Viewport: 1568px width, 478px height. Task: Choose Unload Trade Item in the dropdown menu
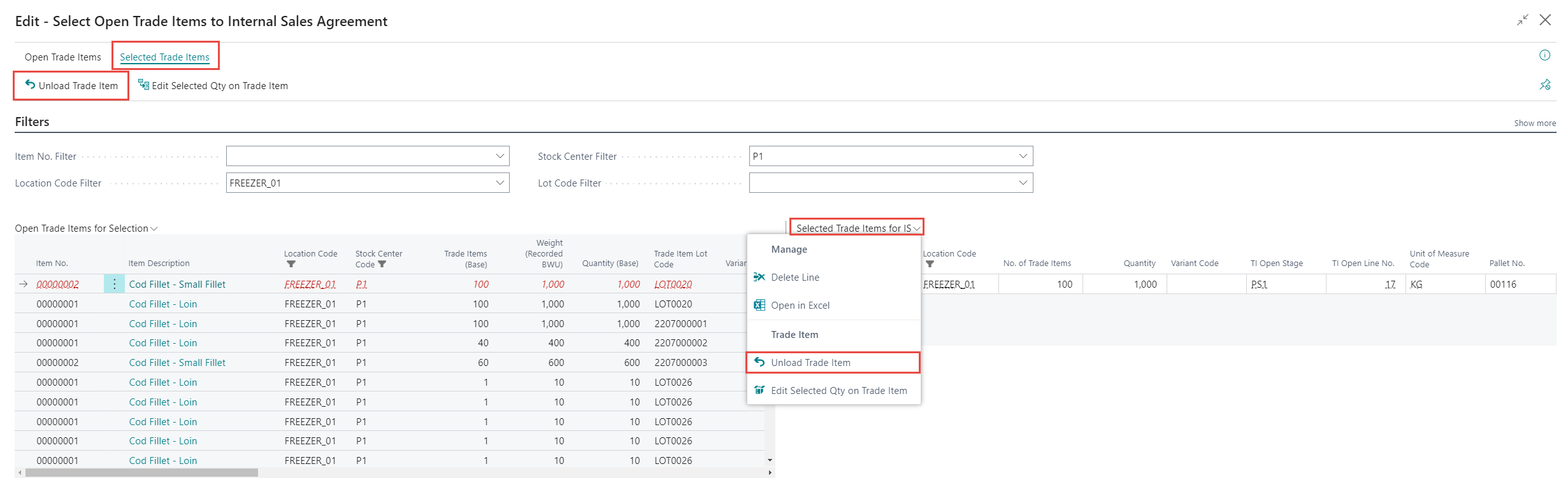click(810, 363)
